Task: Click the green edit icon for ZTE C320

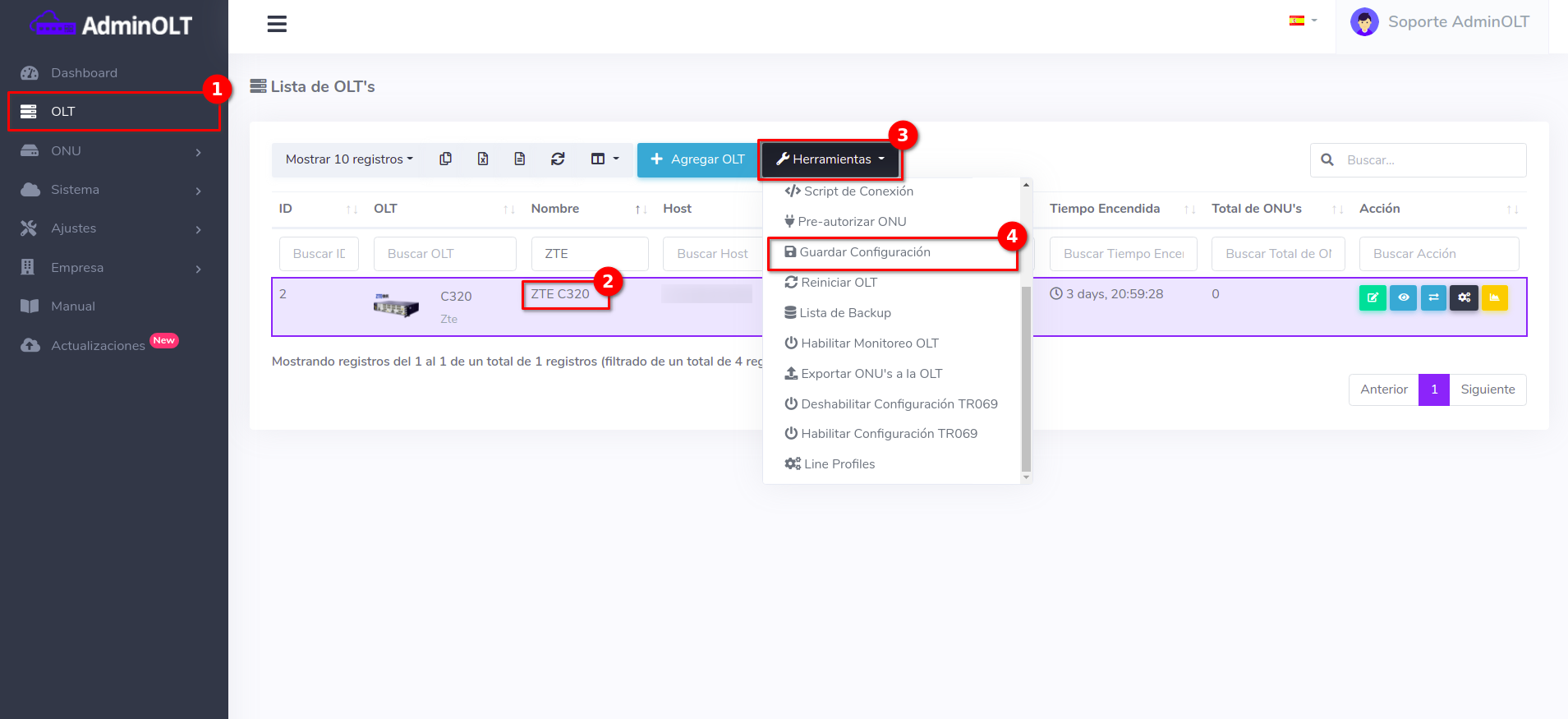Action: [x=1372, y=297]
